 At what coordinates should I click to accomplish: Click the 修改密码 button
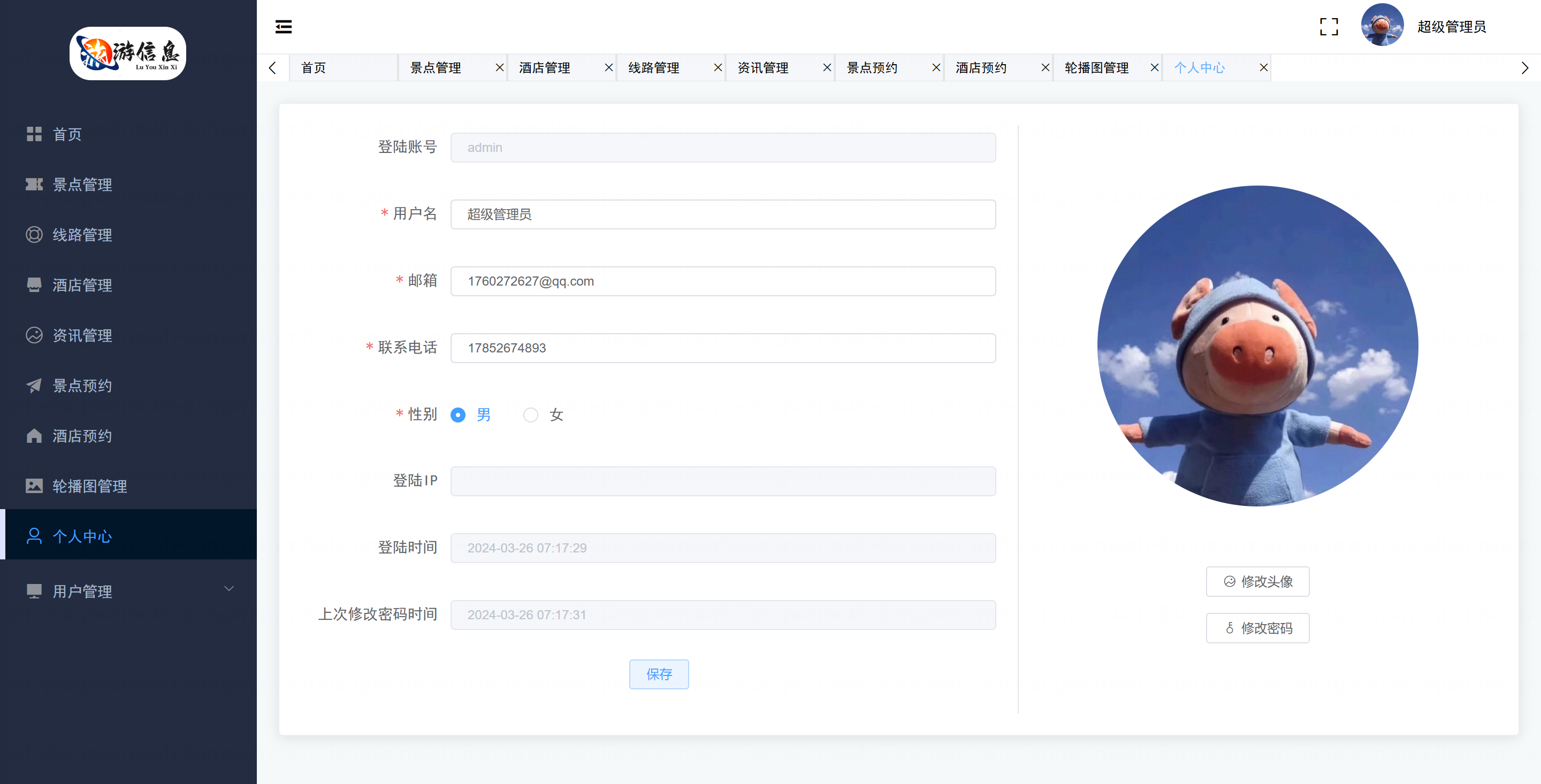[1257, 628]
